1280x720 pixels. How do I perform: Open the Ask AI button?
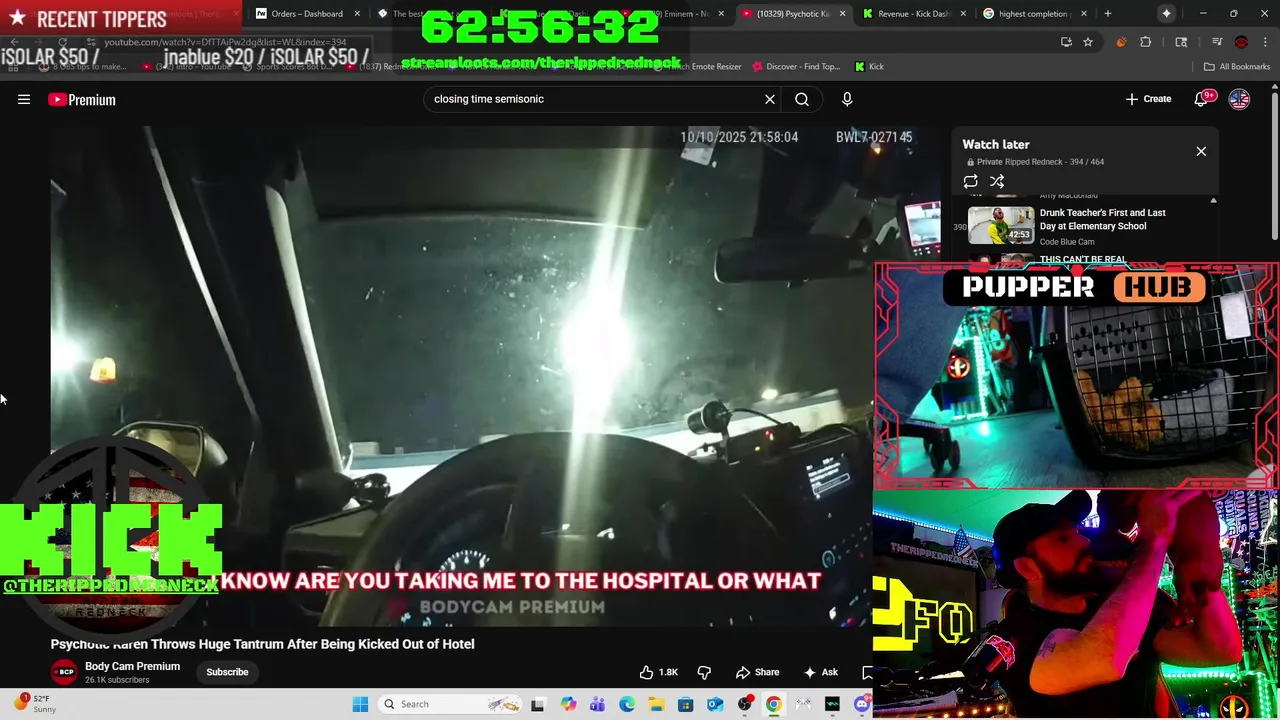click(821, 672)
